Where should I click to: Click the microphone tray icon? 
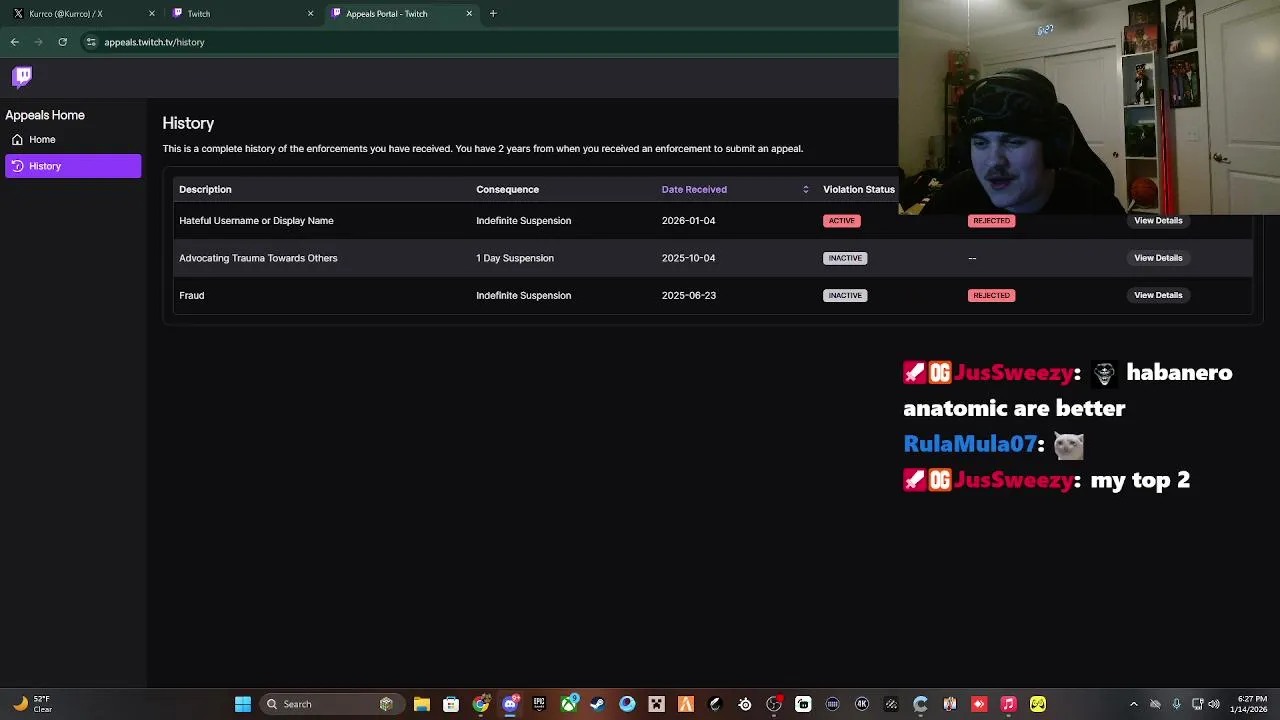(x=1176, y=704)
